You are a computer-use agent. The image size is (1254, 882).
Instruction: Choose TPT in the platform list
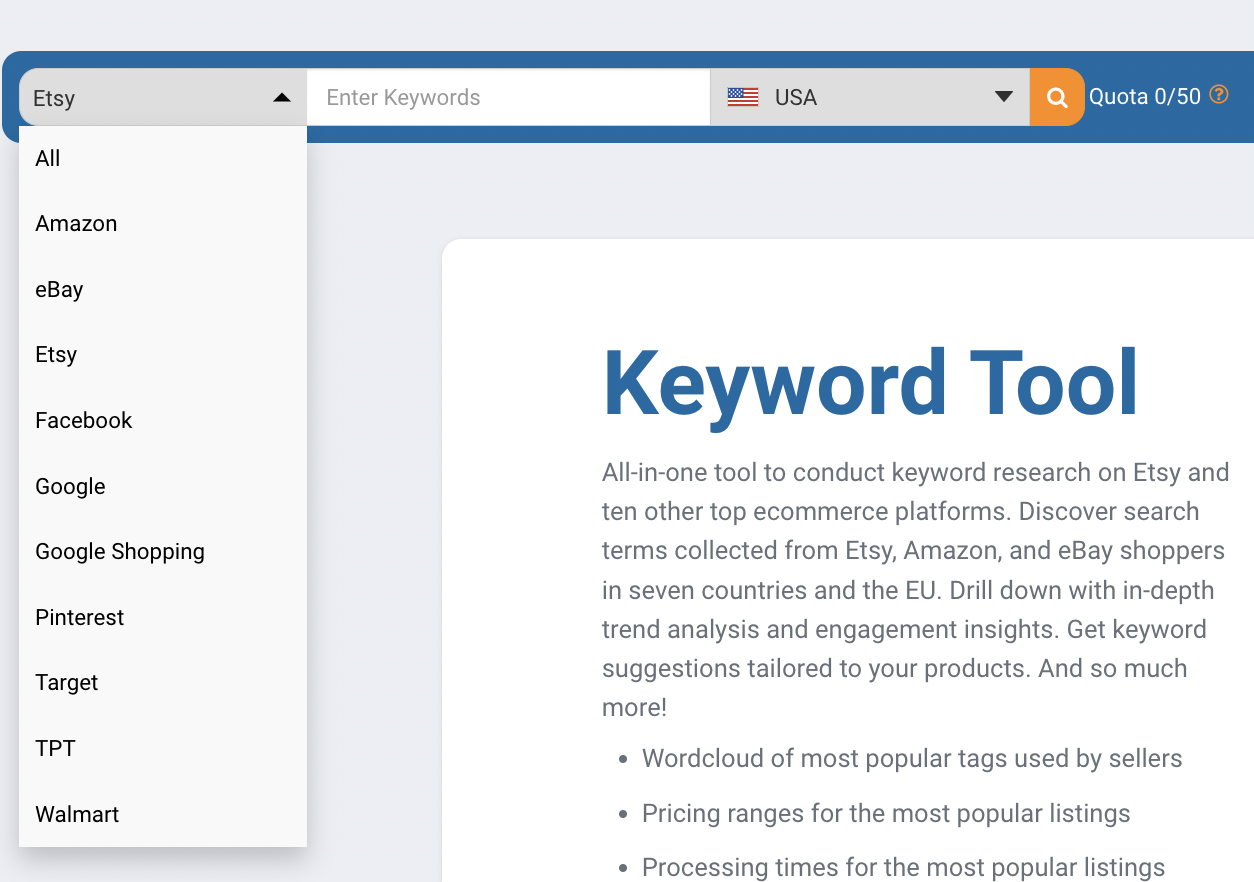163,748
